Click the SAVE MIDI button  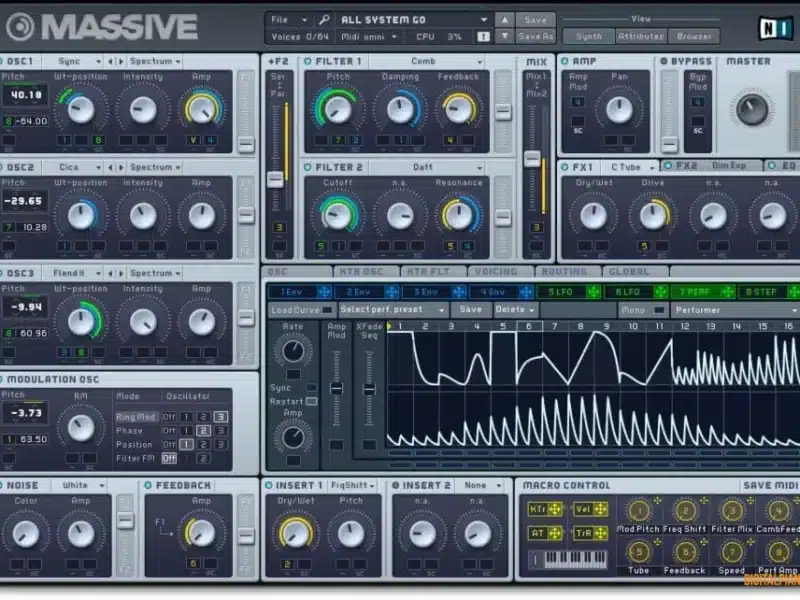770,485
